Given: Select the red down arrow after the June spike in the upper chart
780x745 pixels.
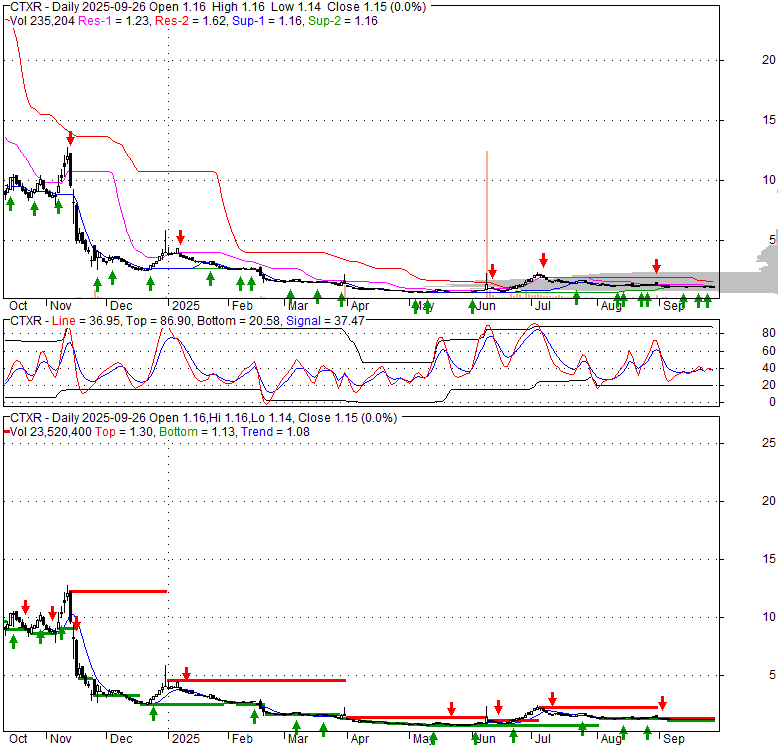Looking at the screenshot, I should [492, 271].
